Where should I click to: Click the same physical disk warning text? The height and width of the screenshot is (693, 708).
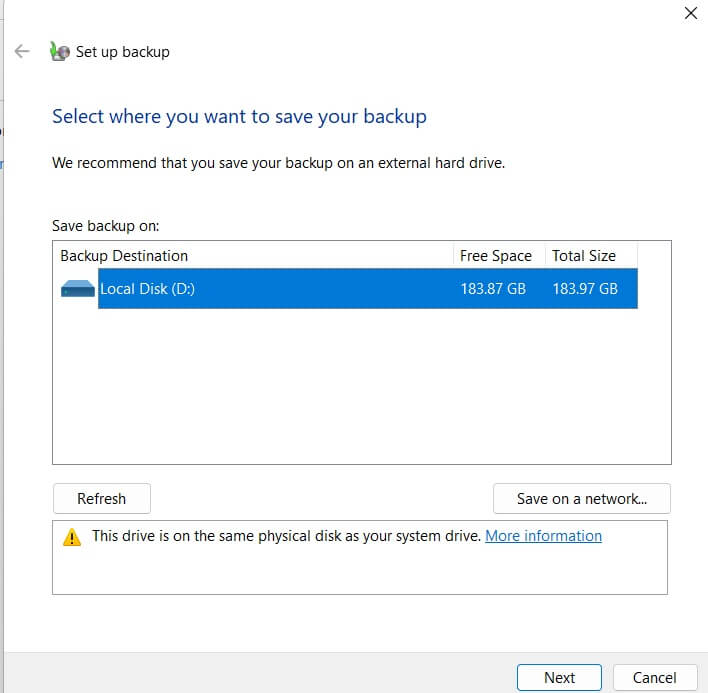286,536
